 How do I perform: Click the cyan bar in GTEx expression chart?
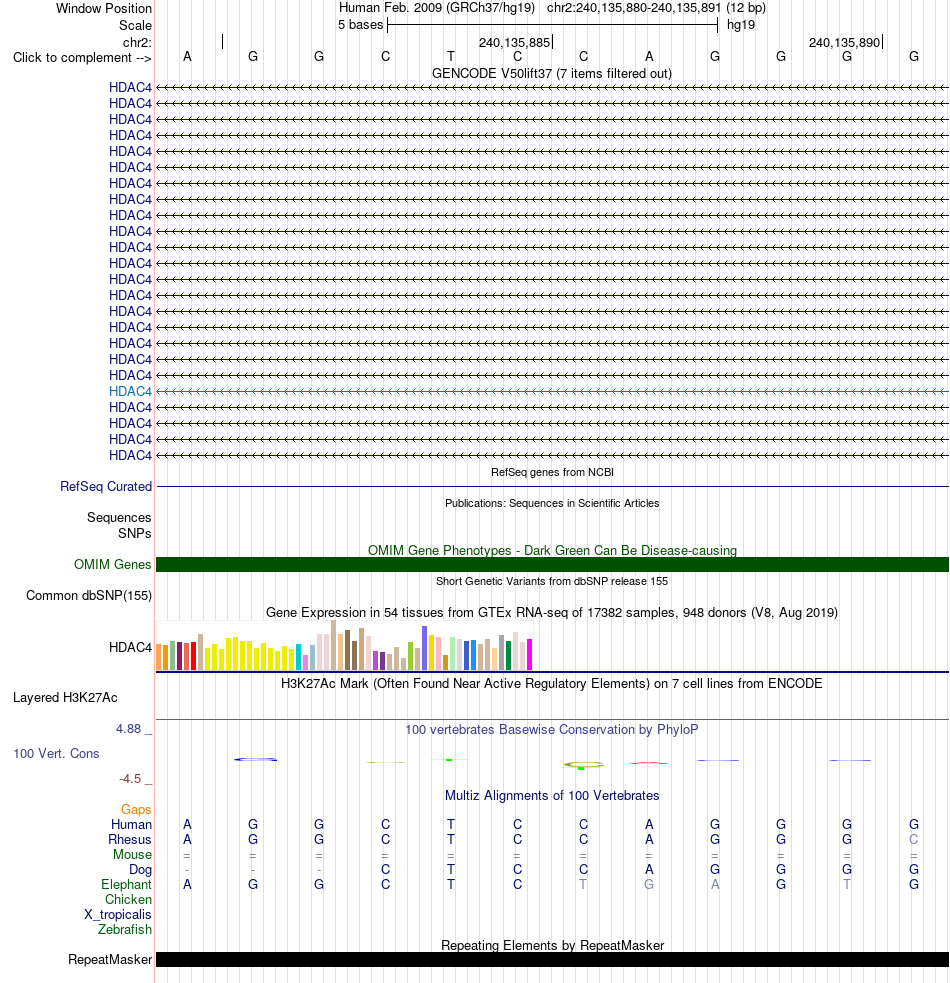pos(298,657)
